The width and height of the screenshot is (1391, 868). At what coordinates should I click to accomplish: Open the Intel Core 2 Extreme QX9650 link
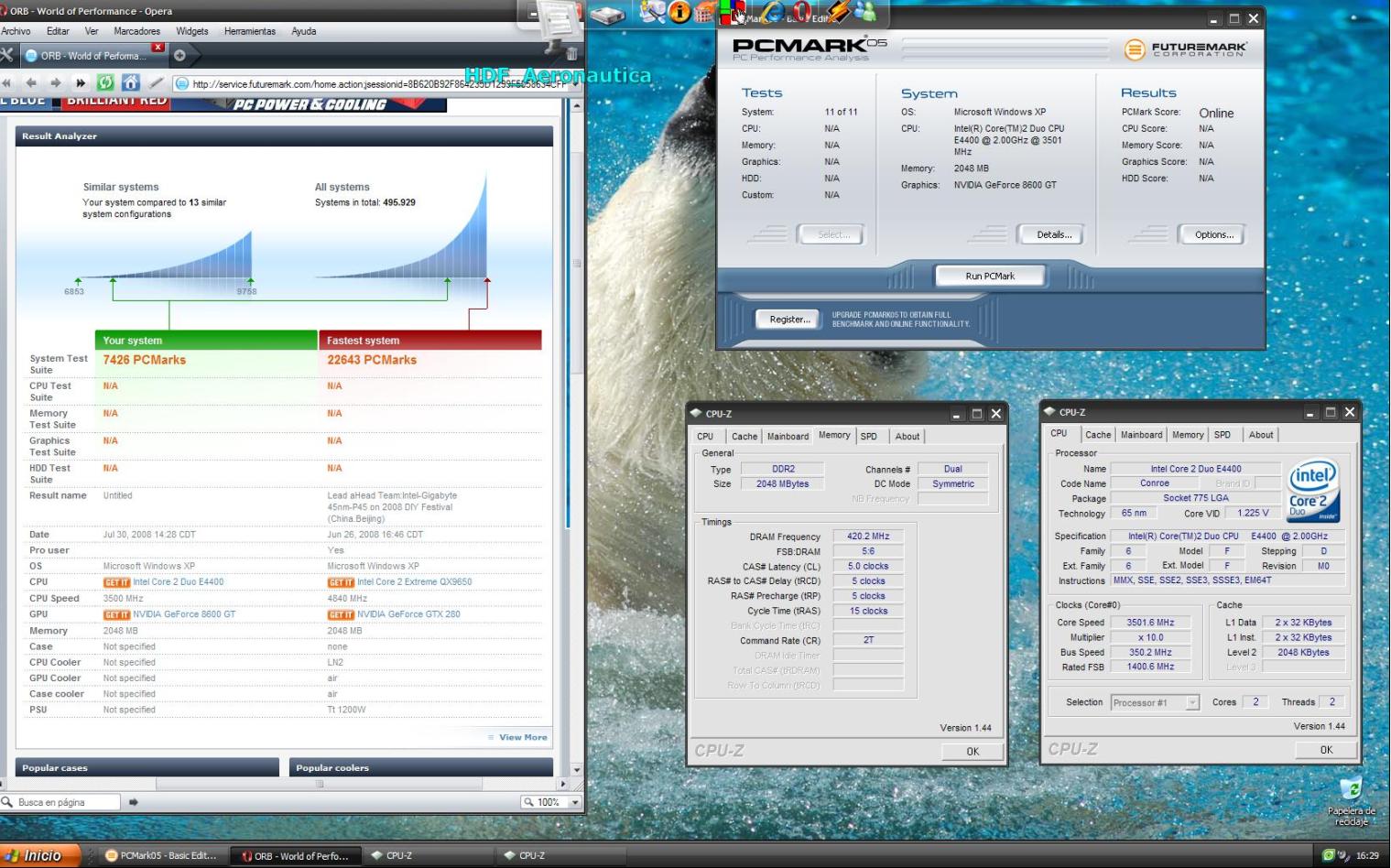(x=414, y=581)
